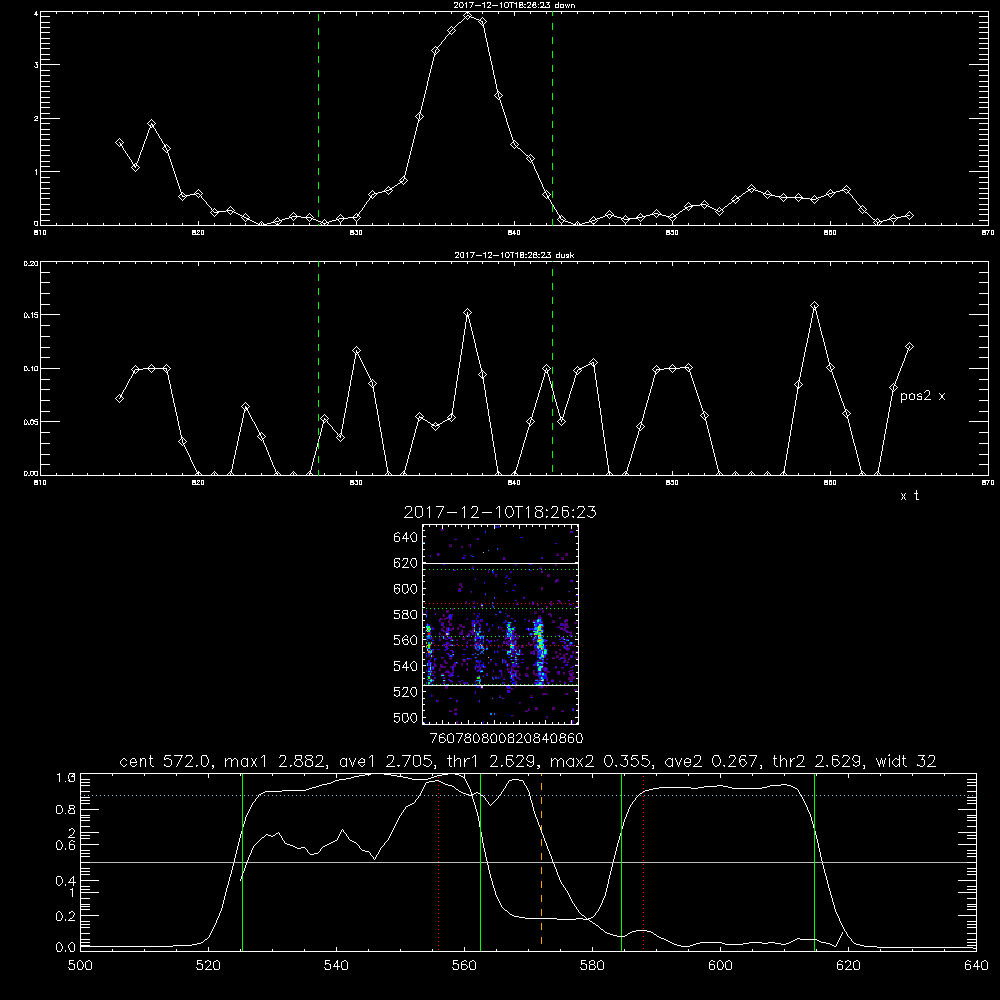Screen dimensions: 1000x1000
Task: Click bottom plot y-axis label 0.4
Action: pos(66,881)
